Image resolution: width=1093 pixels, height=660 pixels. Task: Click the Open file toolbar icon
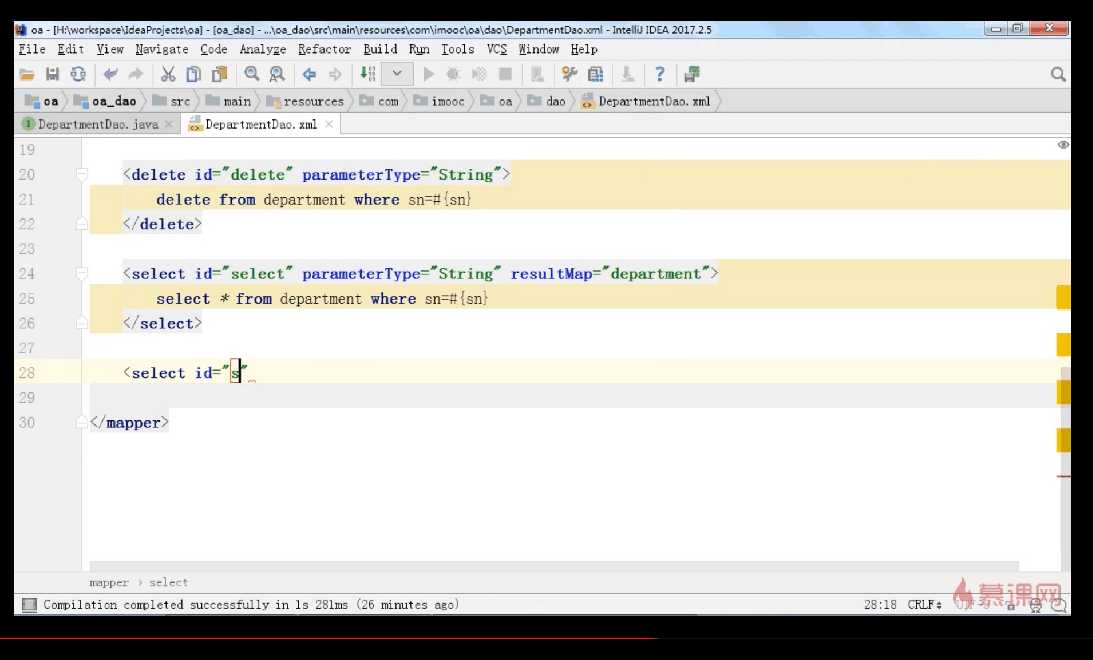[x=26, y=75]
